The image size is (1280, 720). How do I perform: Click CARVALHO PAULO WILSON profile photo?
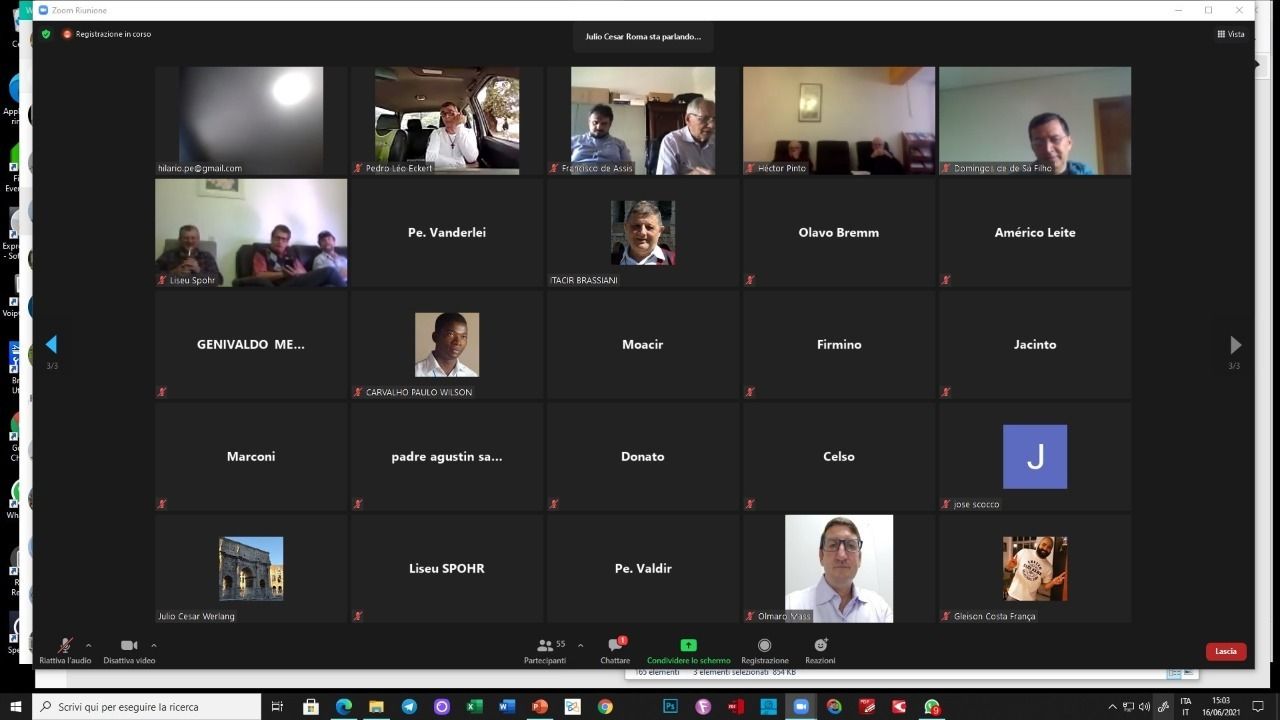(447, 345)
